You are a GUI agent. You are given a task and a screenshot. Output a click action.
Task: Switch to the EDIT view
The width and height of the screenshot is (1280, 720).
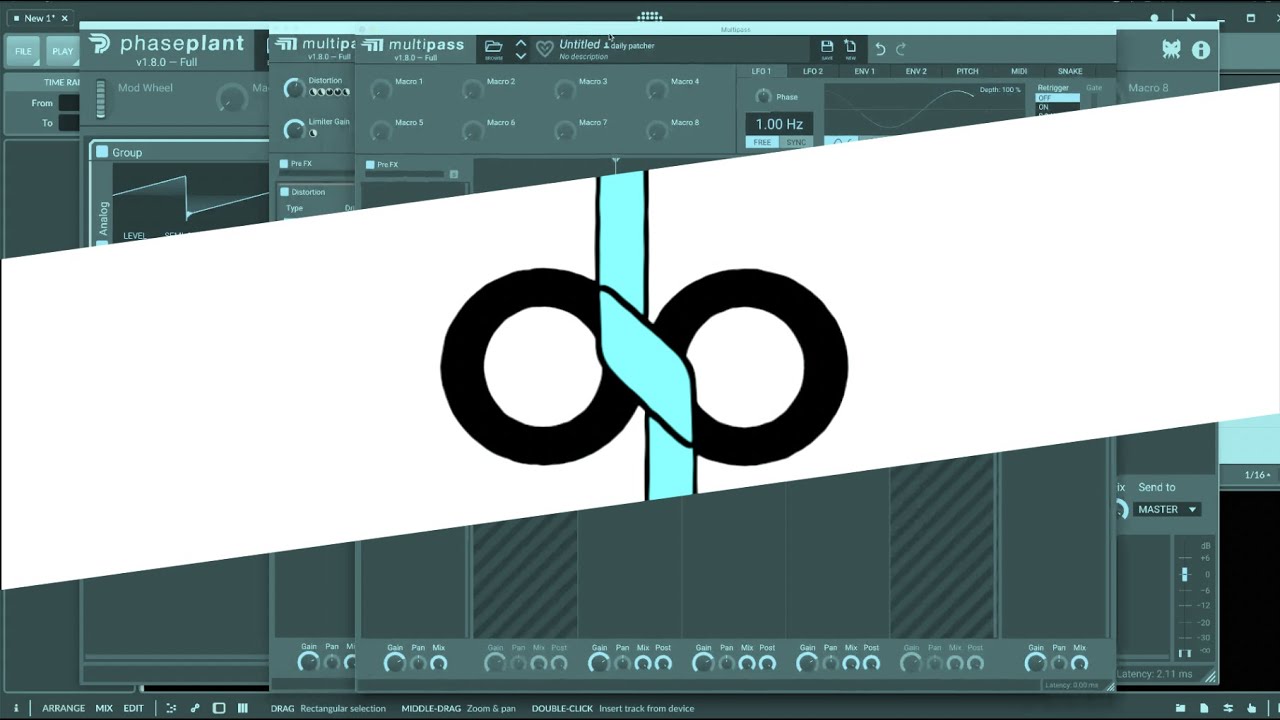click(133, 708)
